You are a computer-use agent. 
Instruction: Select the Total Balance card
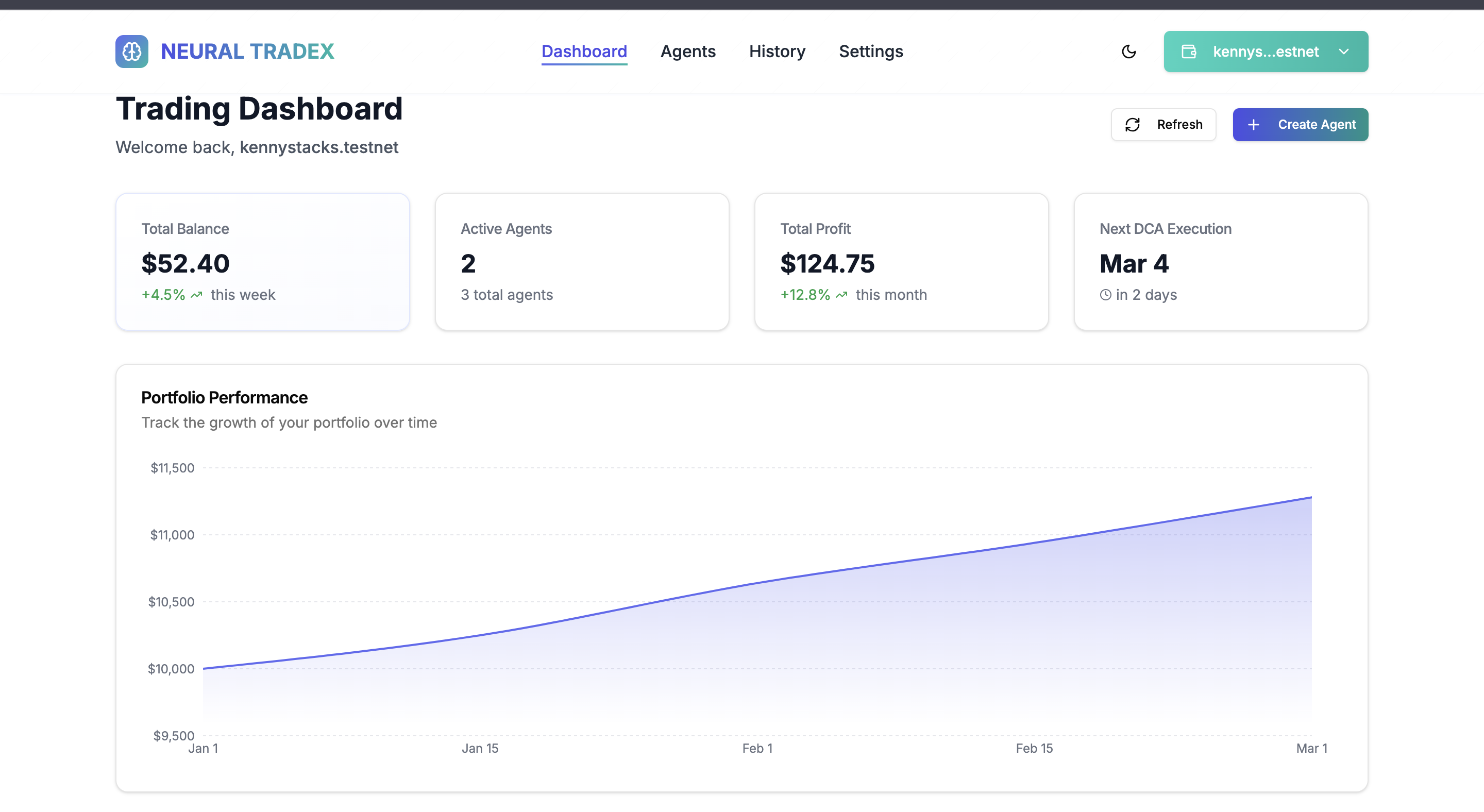263,261
